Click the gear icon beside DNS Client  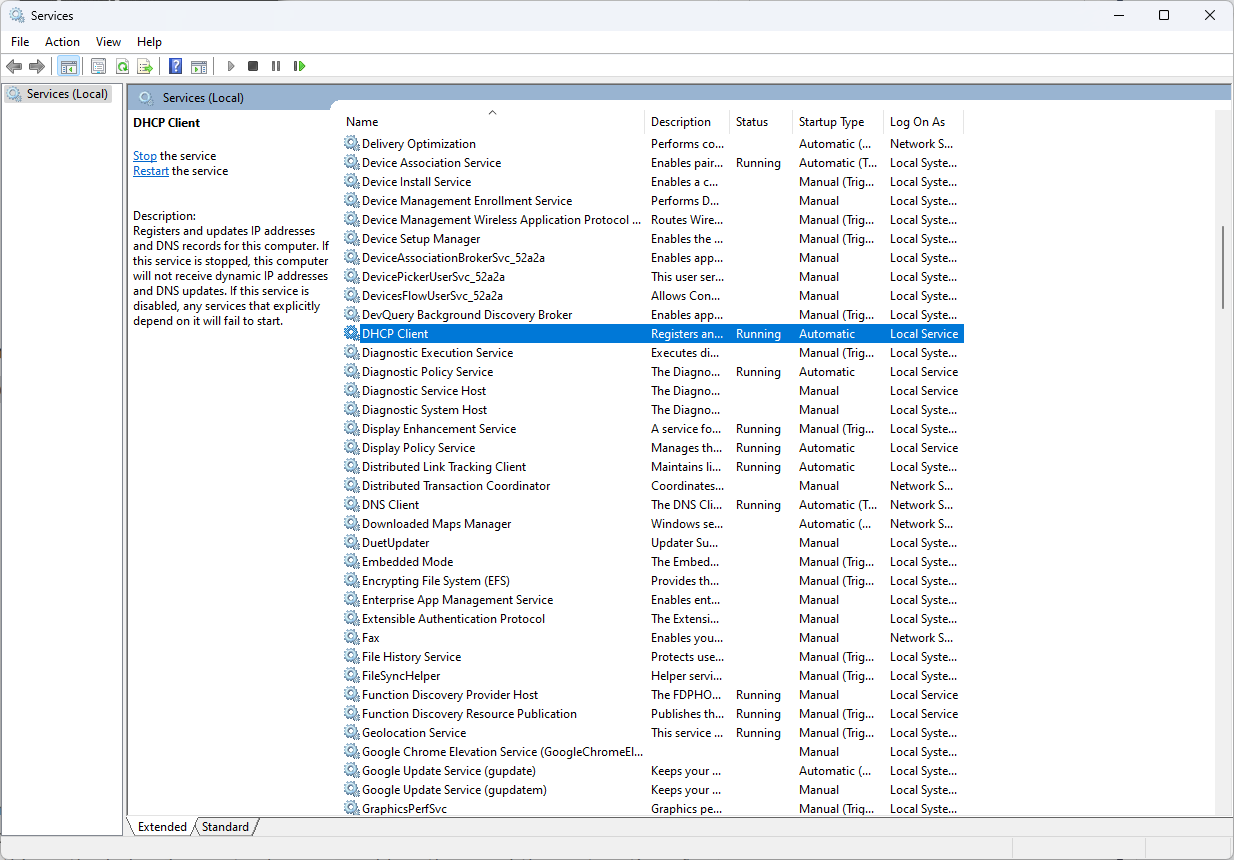click(351, 505)
